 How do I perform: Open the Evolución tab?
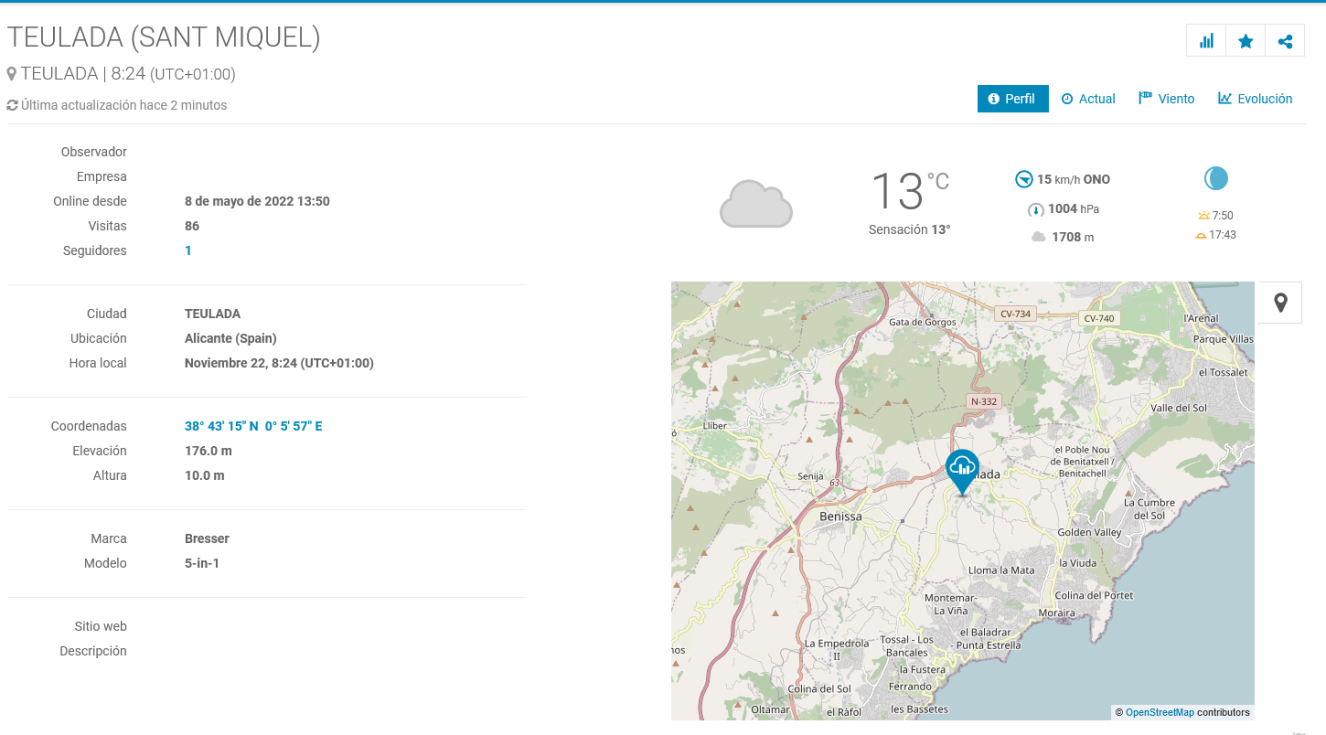click(x=1255, y=99)
